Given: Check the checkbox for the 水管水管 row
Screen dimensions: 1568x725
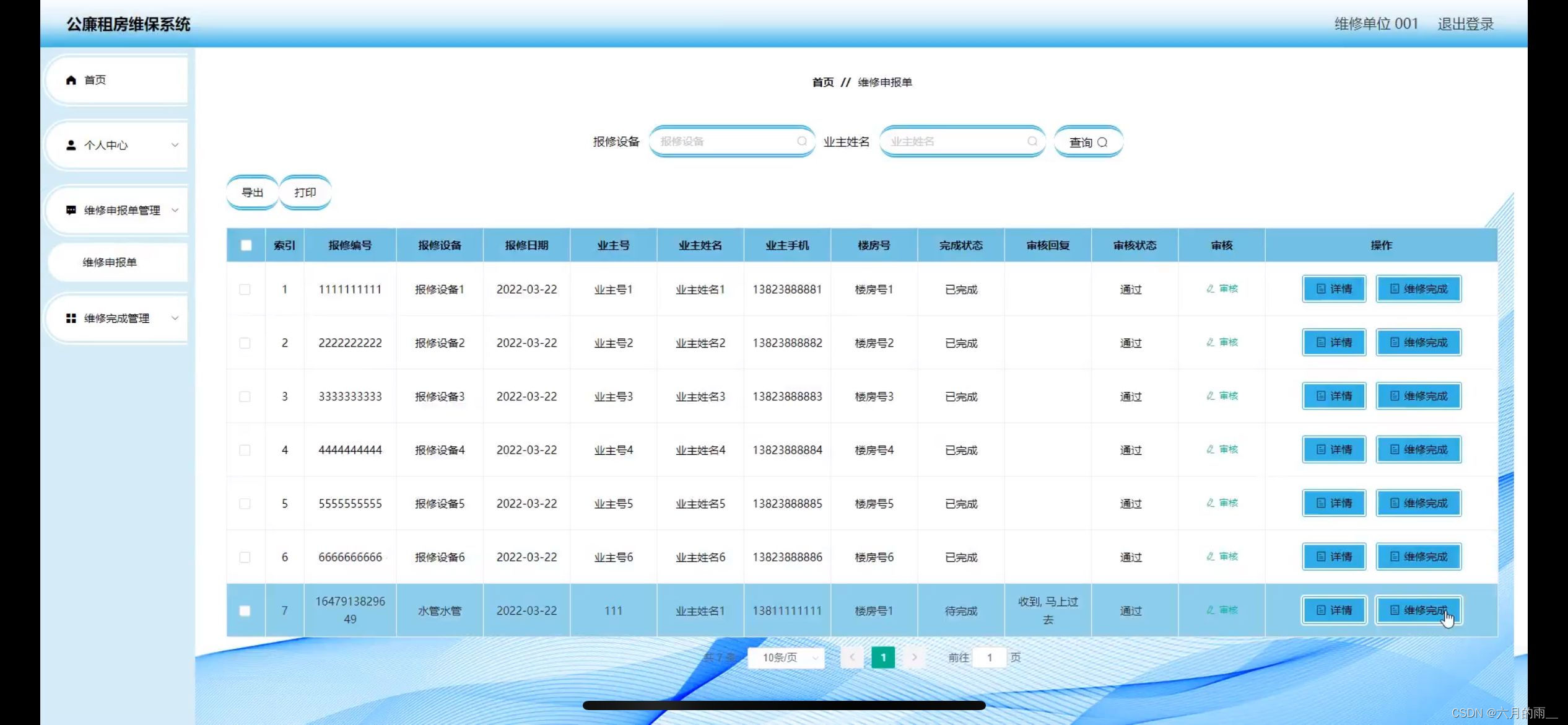Looking at the screenshot, I should (245, 610).
